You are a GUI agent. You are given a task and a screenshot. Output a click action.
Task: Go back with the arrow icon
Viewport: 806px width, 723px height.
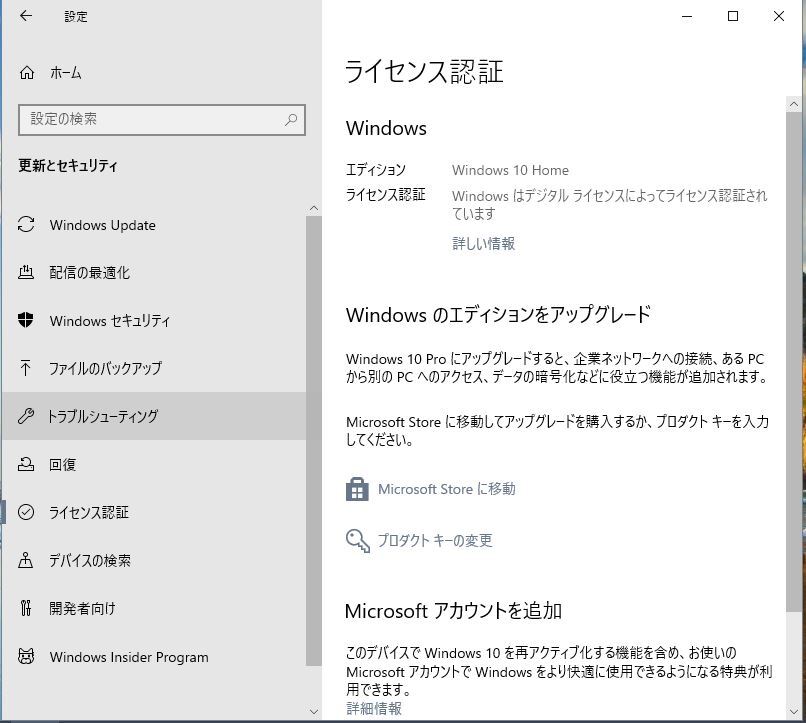tap(25, 16)
